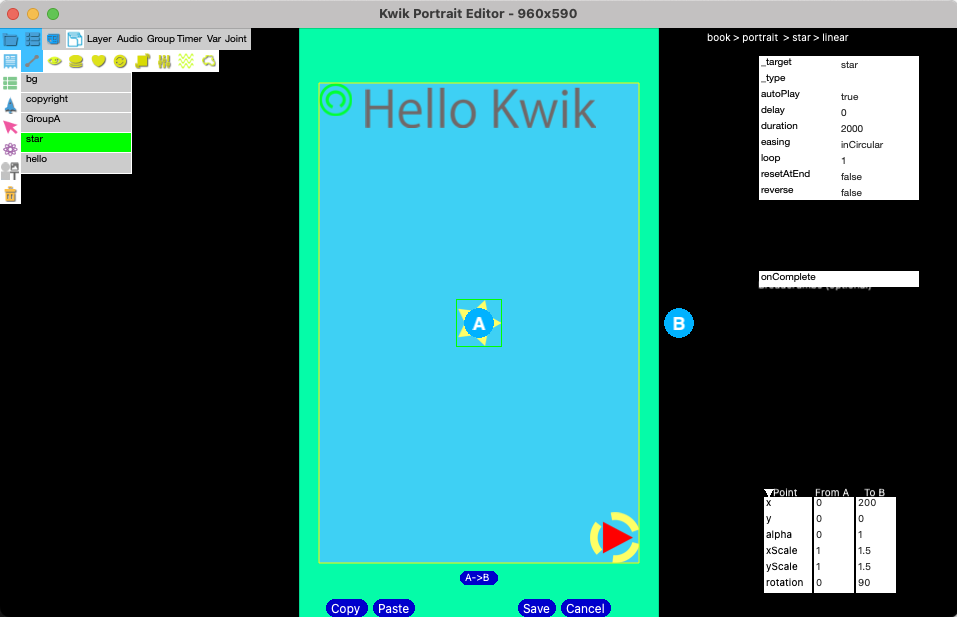Open the blue book pages icon

coord(54,39)
